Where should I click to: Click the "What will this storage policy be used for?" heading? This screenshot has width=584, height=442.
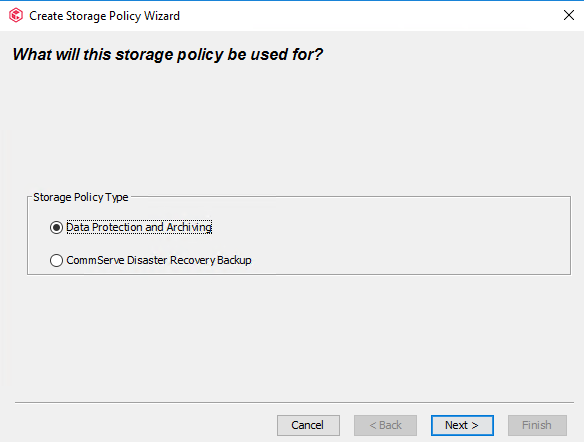pyautogui.click(x=168, y=54)
